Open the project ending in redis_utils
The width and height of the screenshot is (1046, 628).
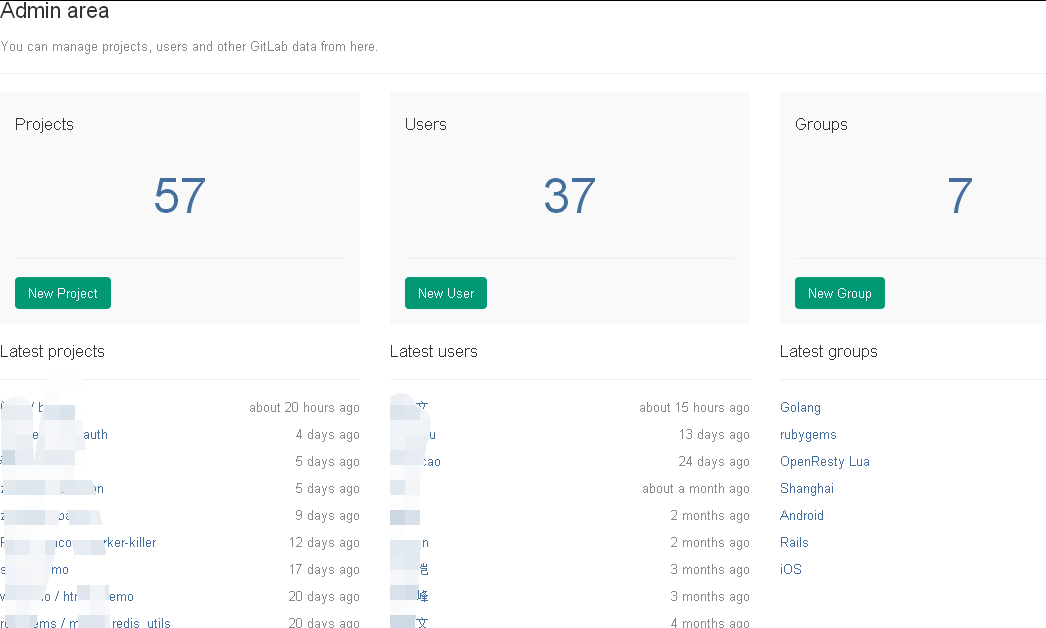[x=85, y=623]
